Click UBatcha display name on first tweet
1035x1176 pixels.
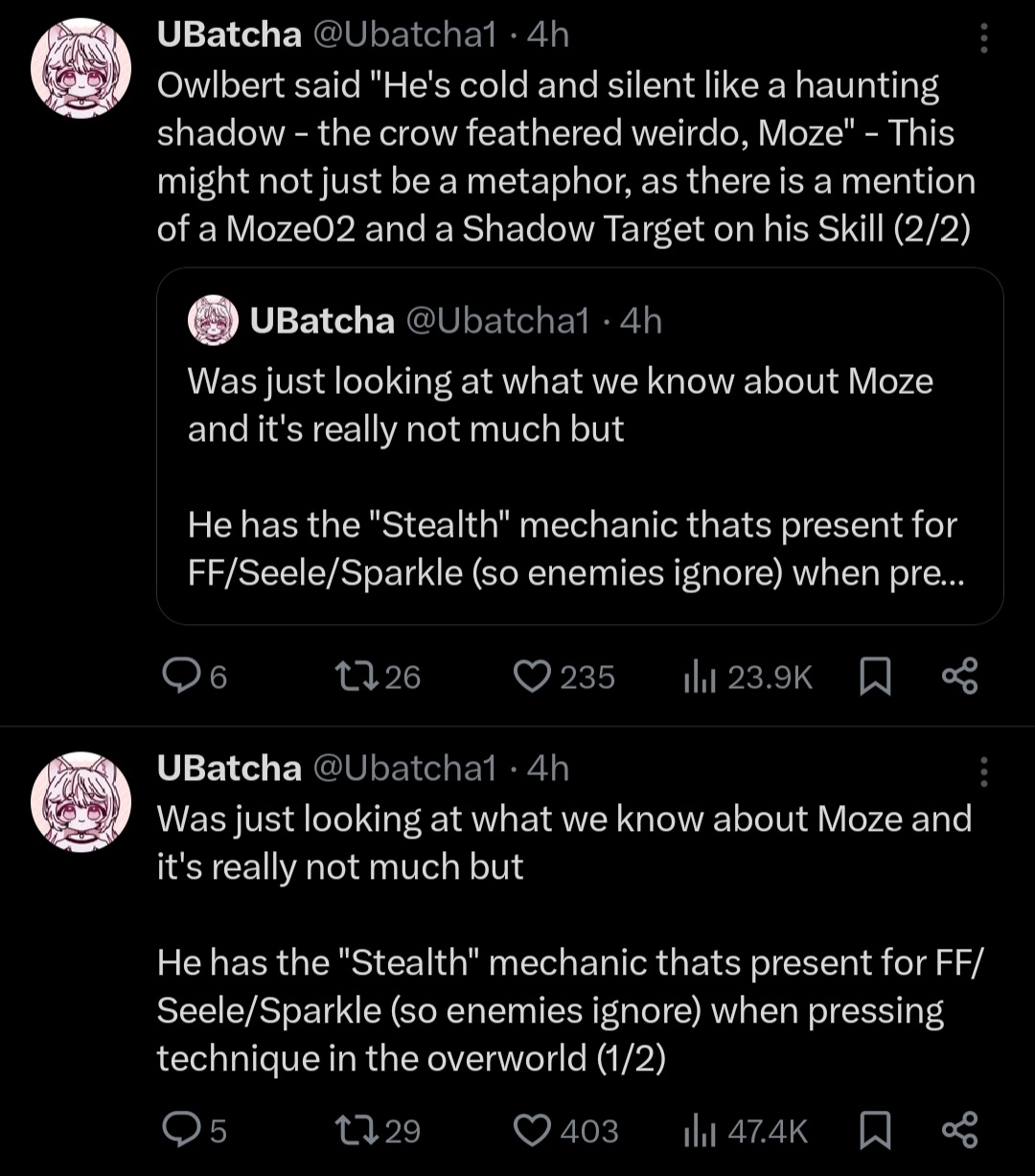[229, 35]
